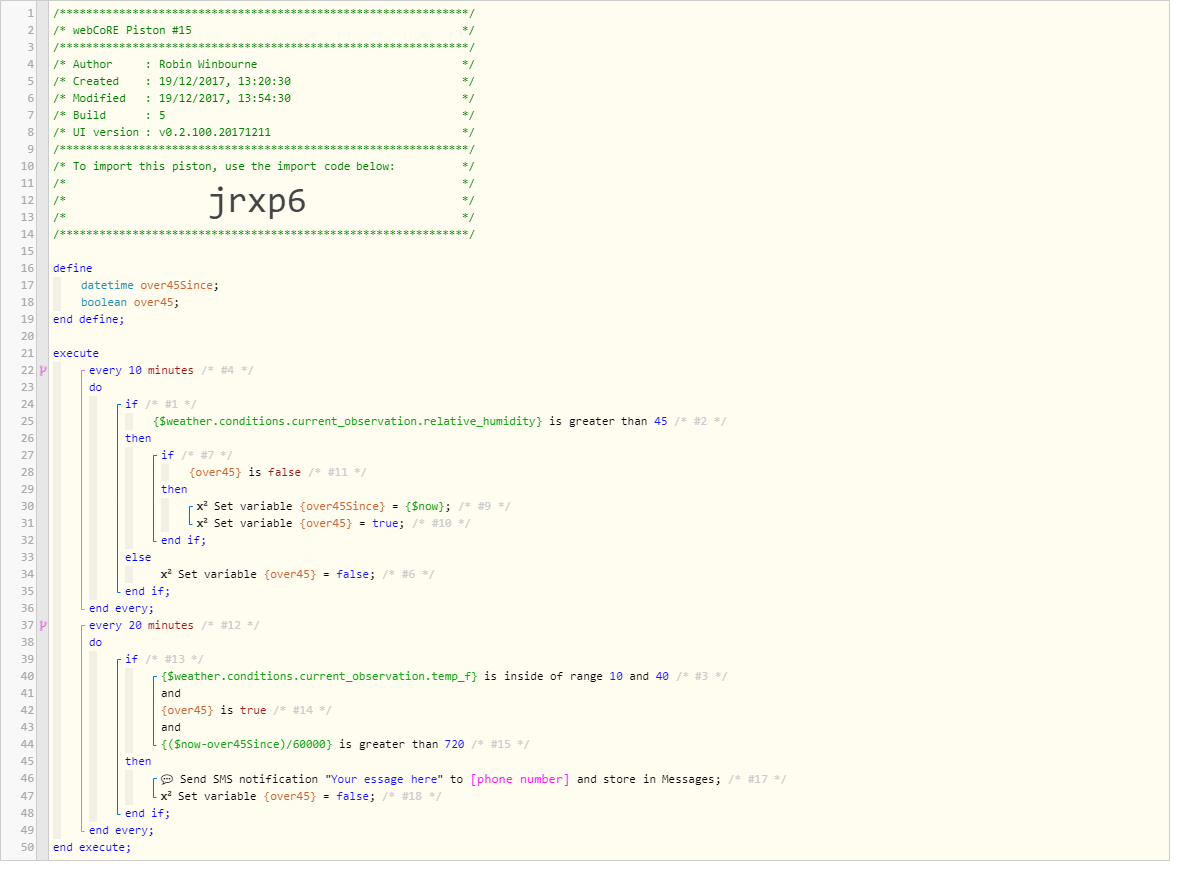
Task: Click the 'if' statement labeled #1
Action: (131, 404)
